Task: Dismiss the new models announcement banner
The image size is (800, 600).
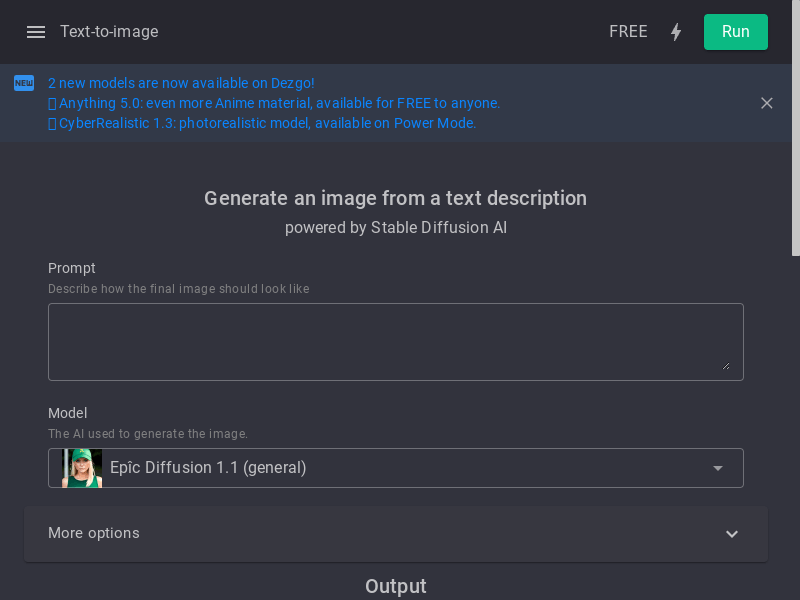Action: point(766,103)
